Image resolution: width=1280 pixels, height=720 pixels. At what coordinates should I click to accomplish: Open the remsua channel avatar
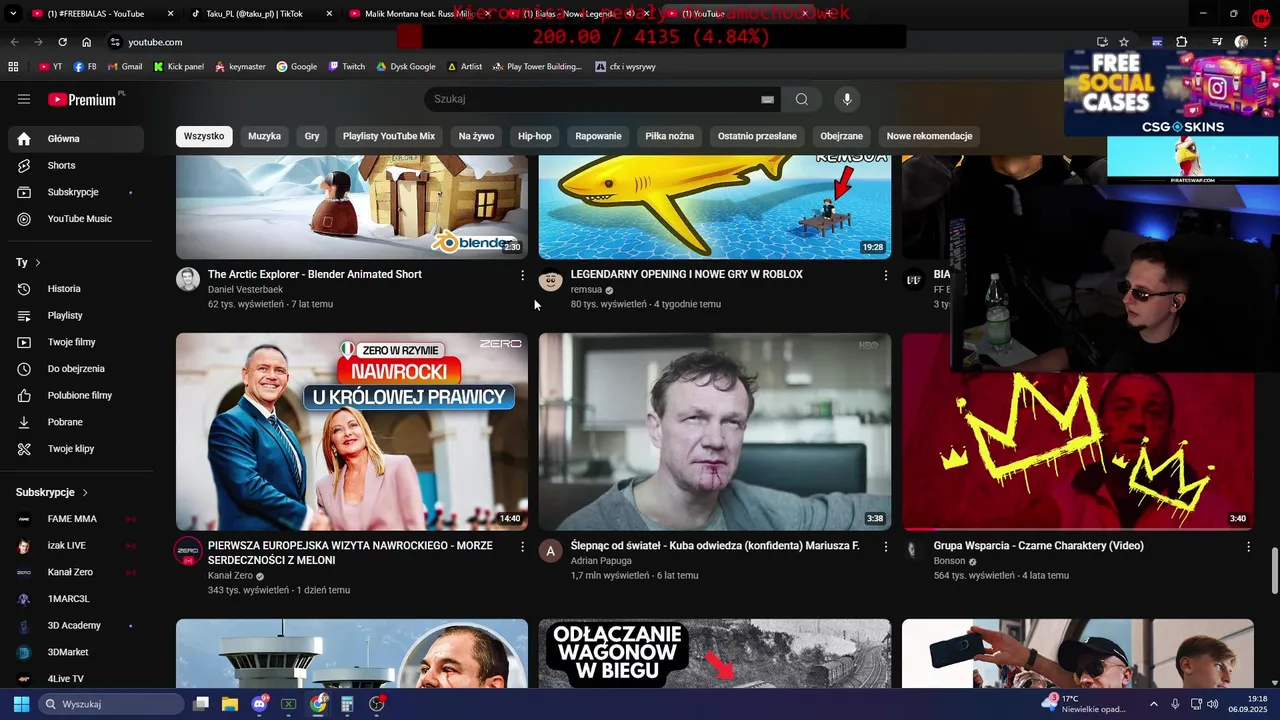pyautogui.click(x=550, y=279)
